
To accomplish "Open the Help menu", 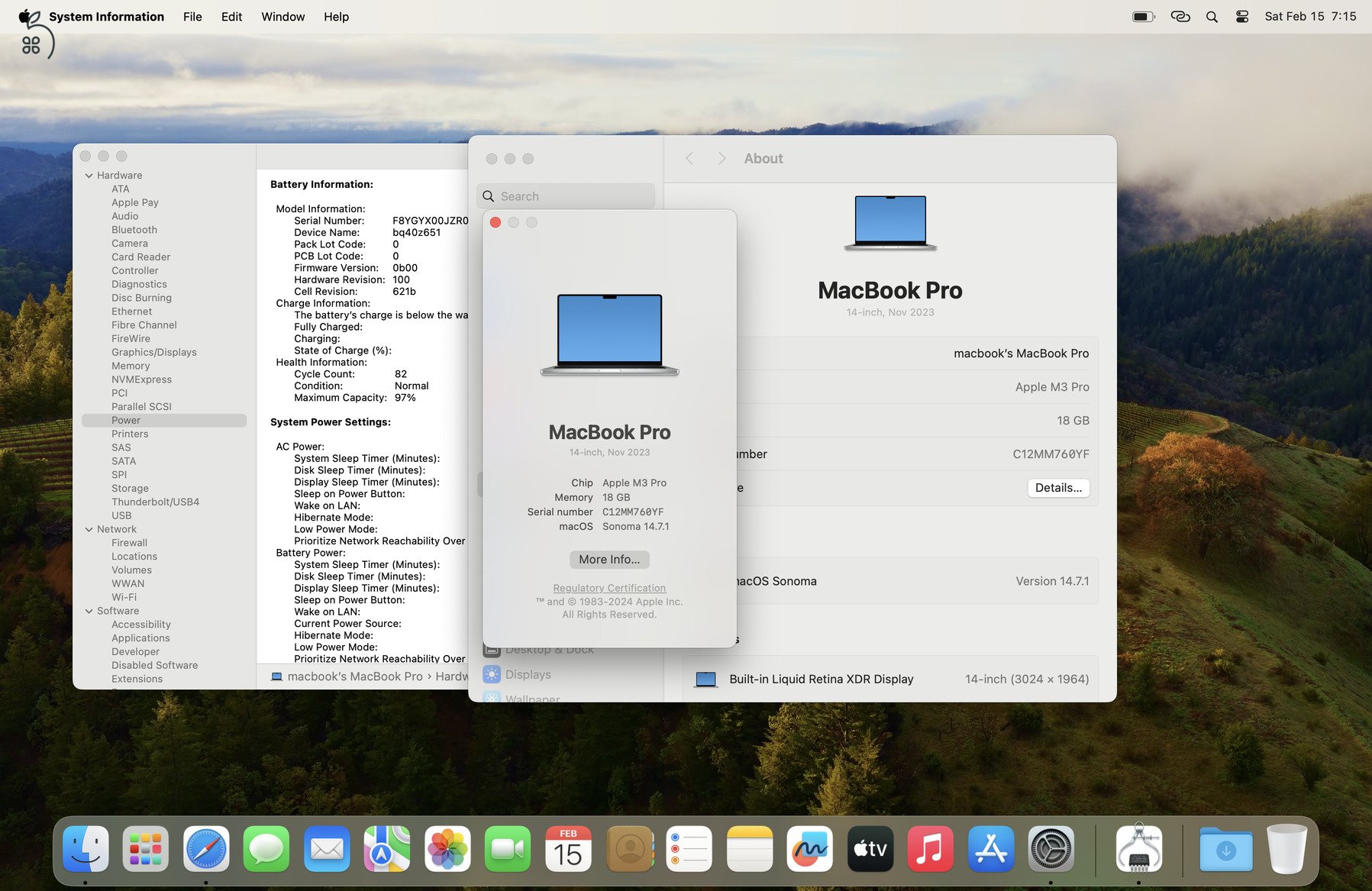I will (336, 17).
